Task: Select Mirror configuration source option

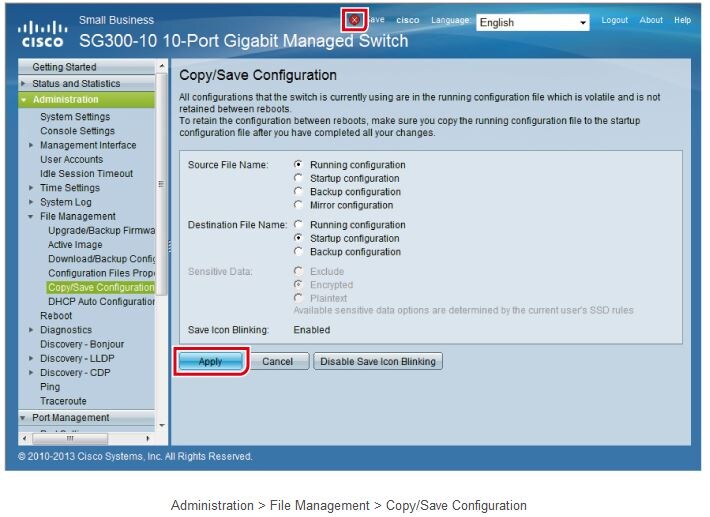Action: click(x=298, y=205)
